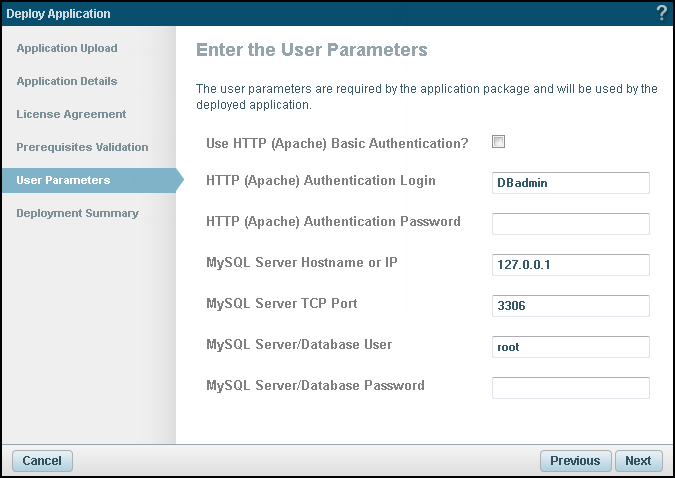This screenshot has height=478, width=675.
Task: Click the Deploy Application title bar
Action: [300, 13]
